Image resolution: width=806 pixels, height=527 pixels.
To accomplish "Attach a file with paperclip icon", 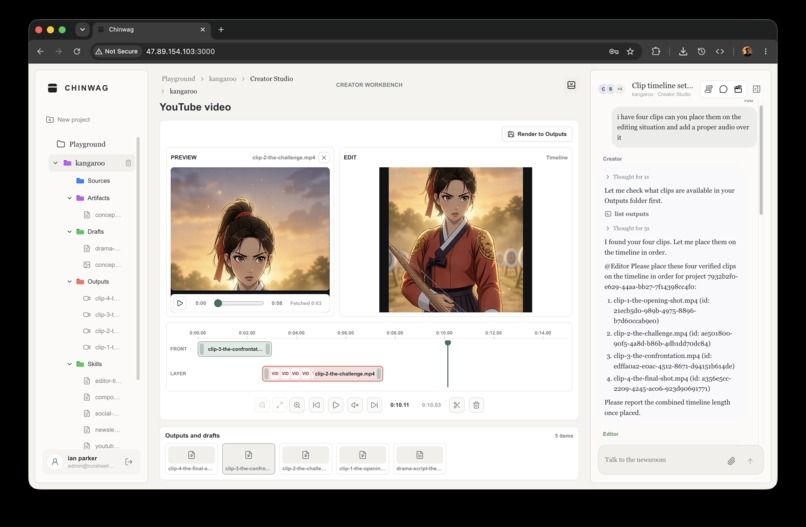I will point(731,461).
